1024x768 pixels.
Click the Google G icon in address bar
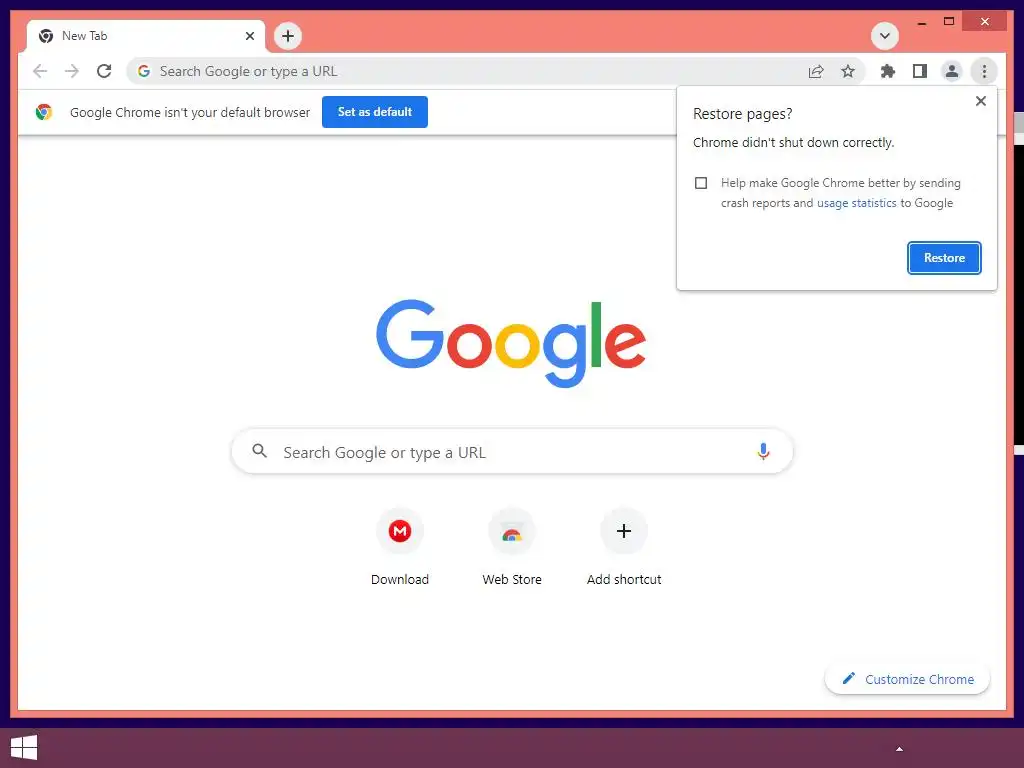pyautogui.click(x=144, y=71)
